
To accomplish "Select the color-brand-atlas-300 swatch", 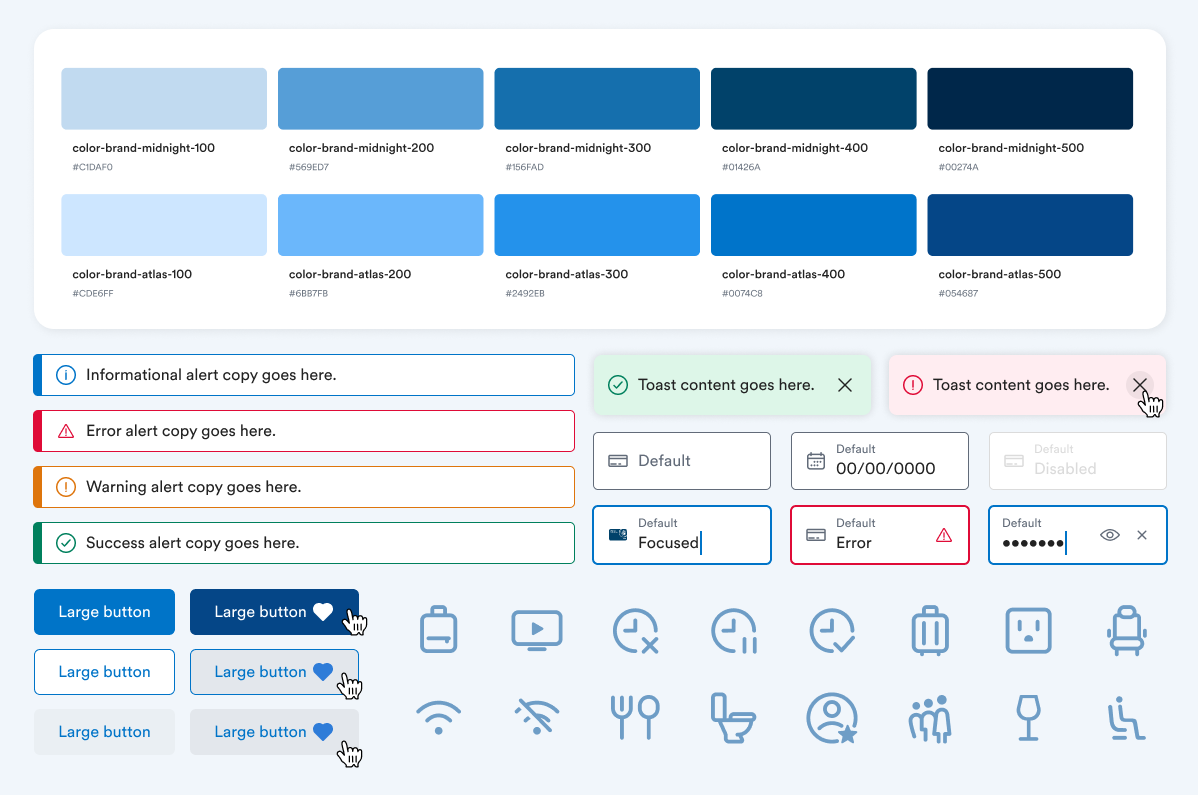I will (x=596, y=224).
